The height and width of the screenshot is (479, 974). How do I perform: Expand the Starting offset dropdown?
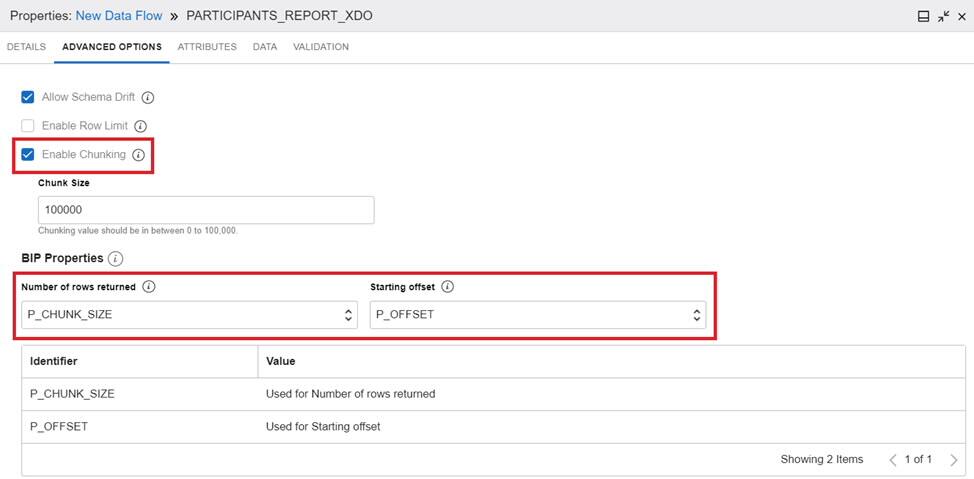pos(537,315)
